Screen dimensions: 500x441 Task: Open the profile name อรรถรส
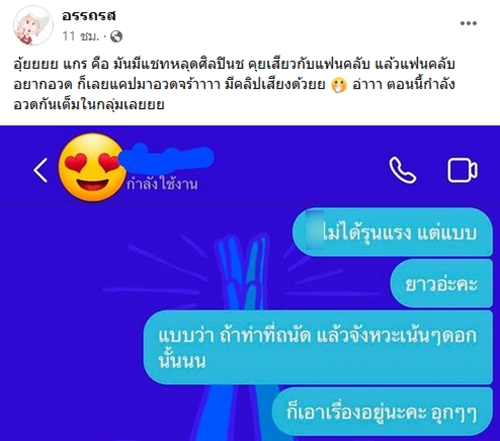click(x=89, y=16)
